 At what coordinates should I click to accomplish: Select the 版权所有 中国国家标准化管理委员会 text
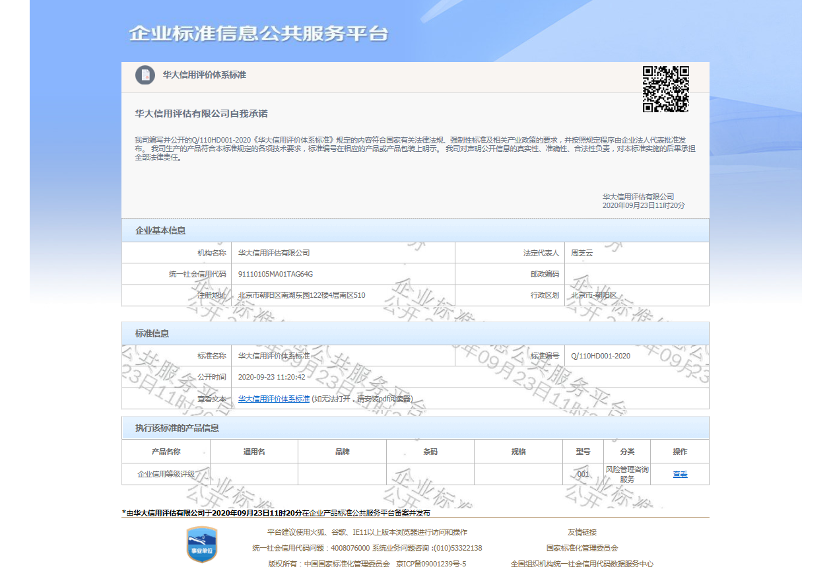(x=329, y=564)
